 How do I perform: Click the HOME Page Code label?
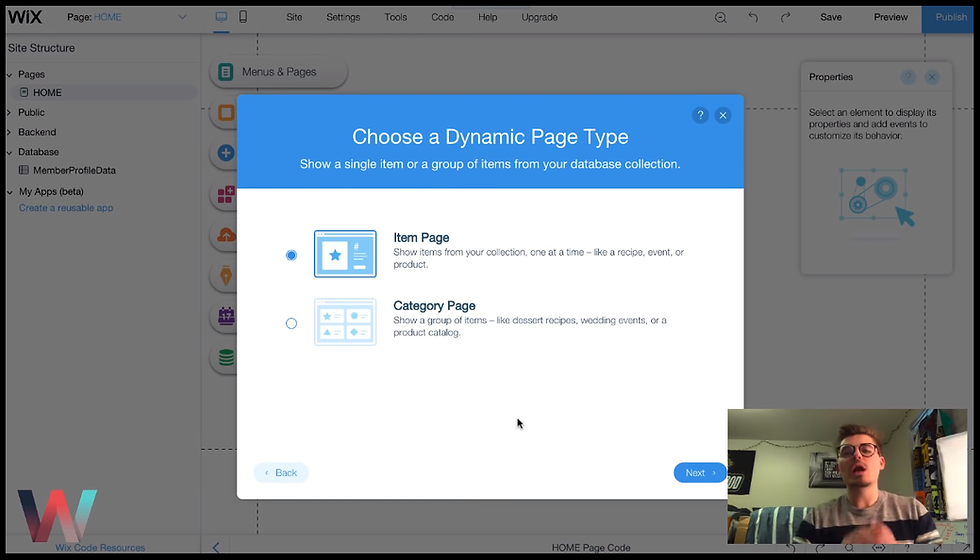coord(591,548)
